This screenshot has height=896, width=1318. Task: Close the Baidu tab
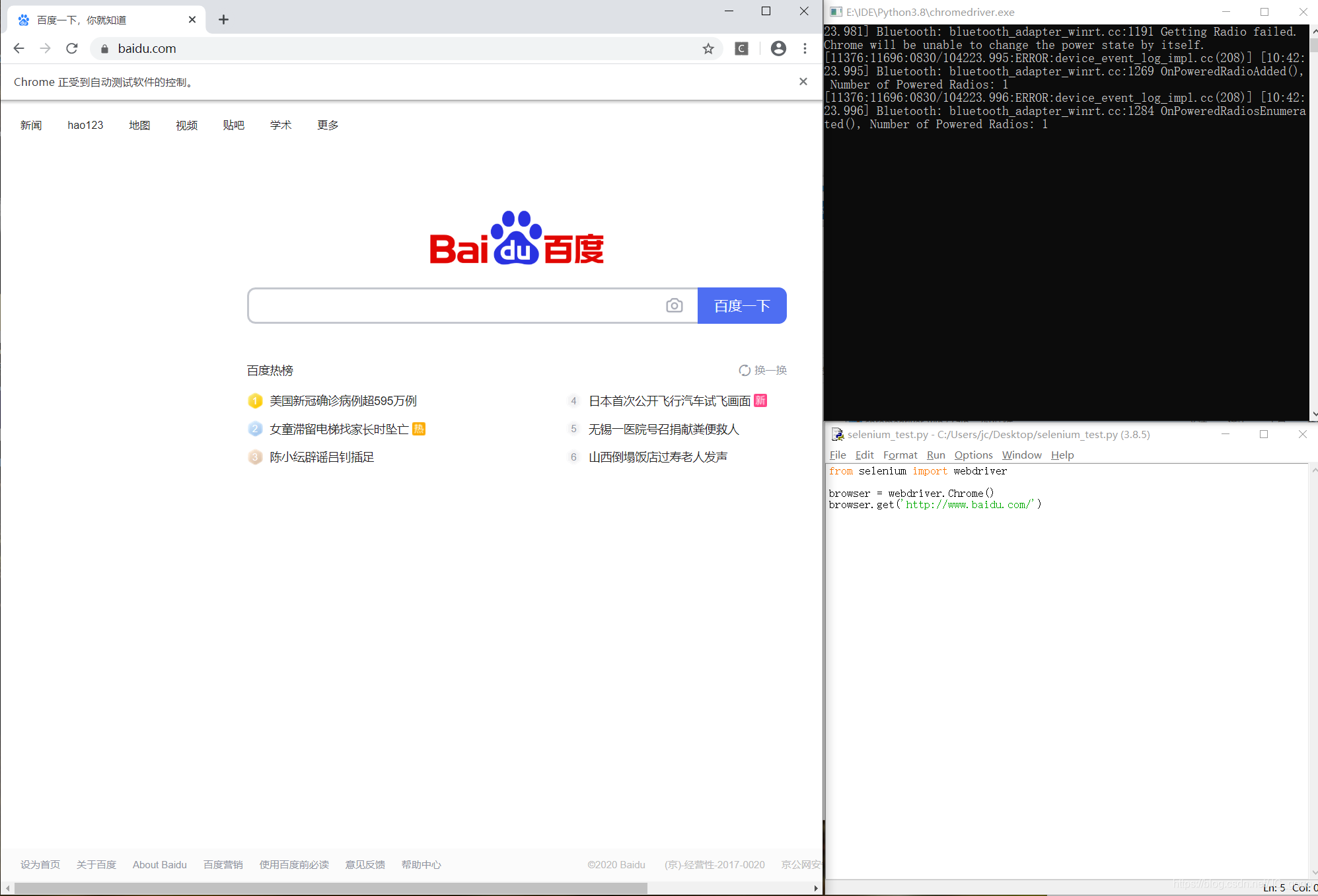(192, 20)
